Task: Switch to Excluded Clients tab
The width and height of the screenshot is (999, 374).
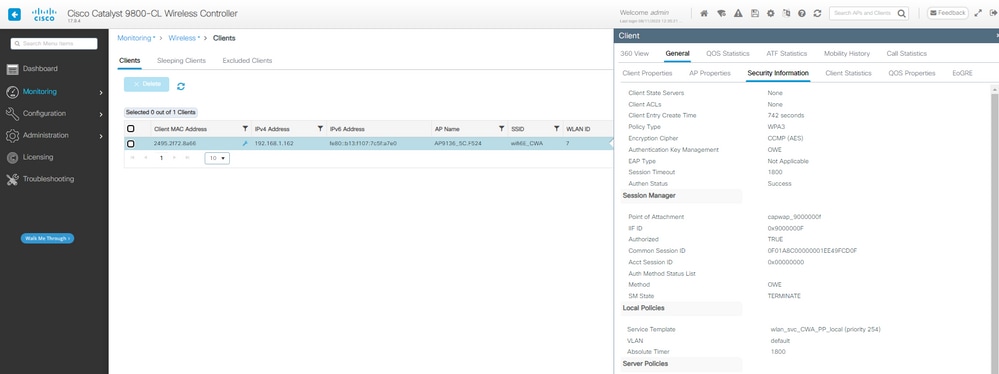Action: pos(247,61)
